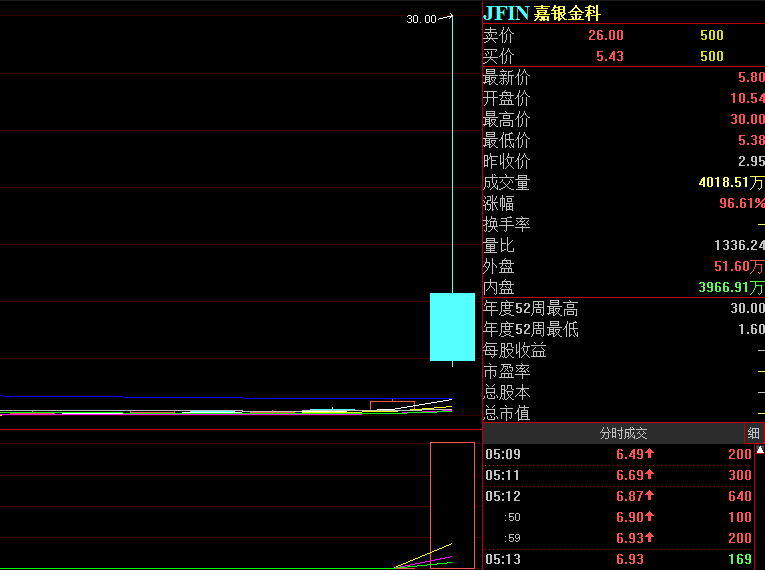Click the 卖价 26.00 ask price
The image size is (765, 570).
coord(605,35)
